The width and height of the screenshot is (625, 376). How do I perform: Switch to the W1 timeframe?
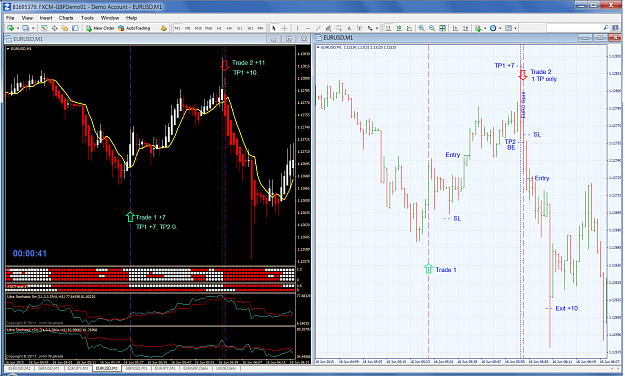[x=250, y=28]
